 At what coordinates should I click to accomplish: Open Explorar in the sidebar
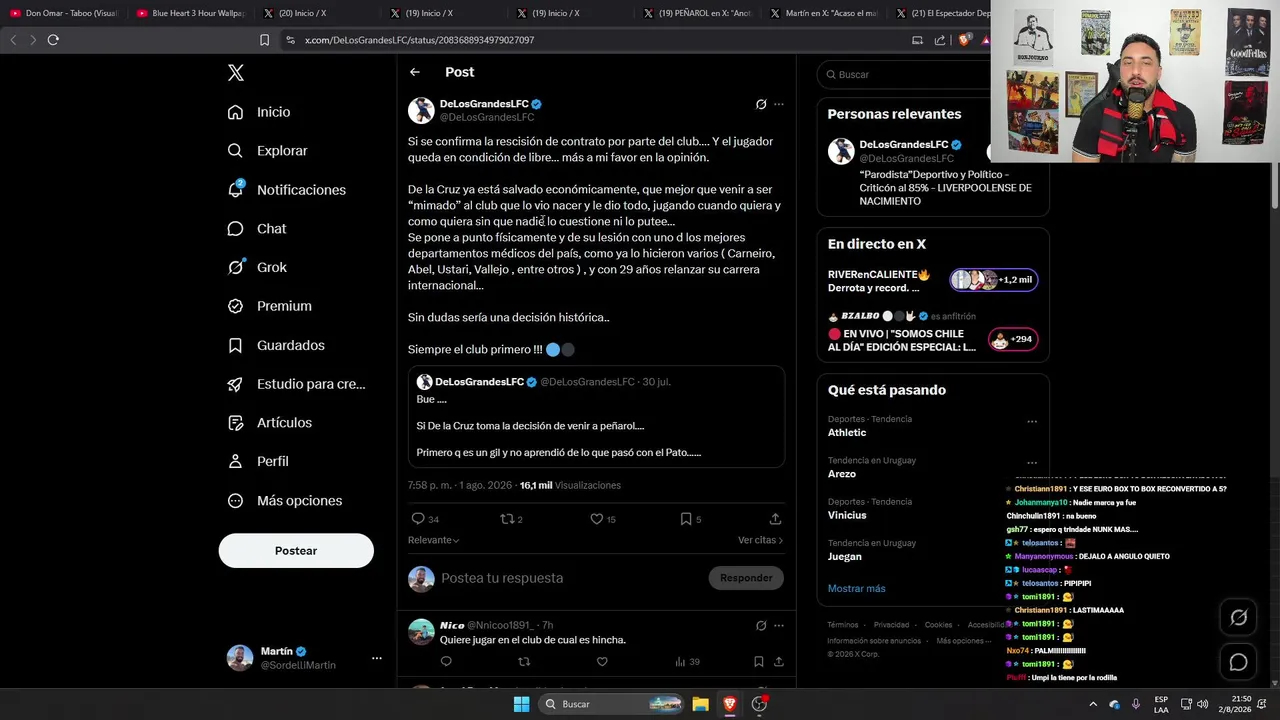(x=267, y=151)
